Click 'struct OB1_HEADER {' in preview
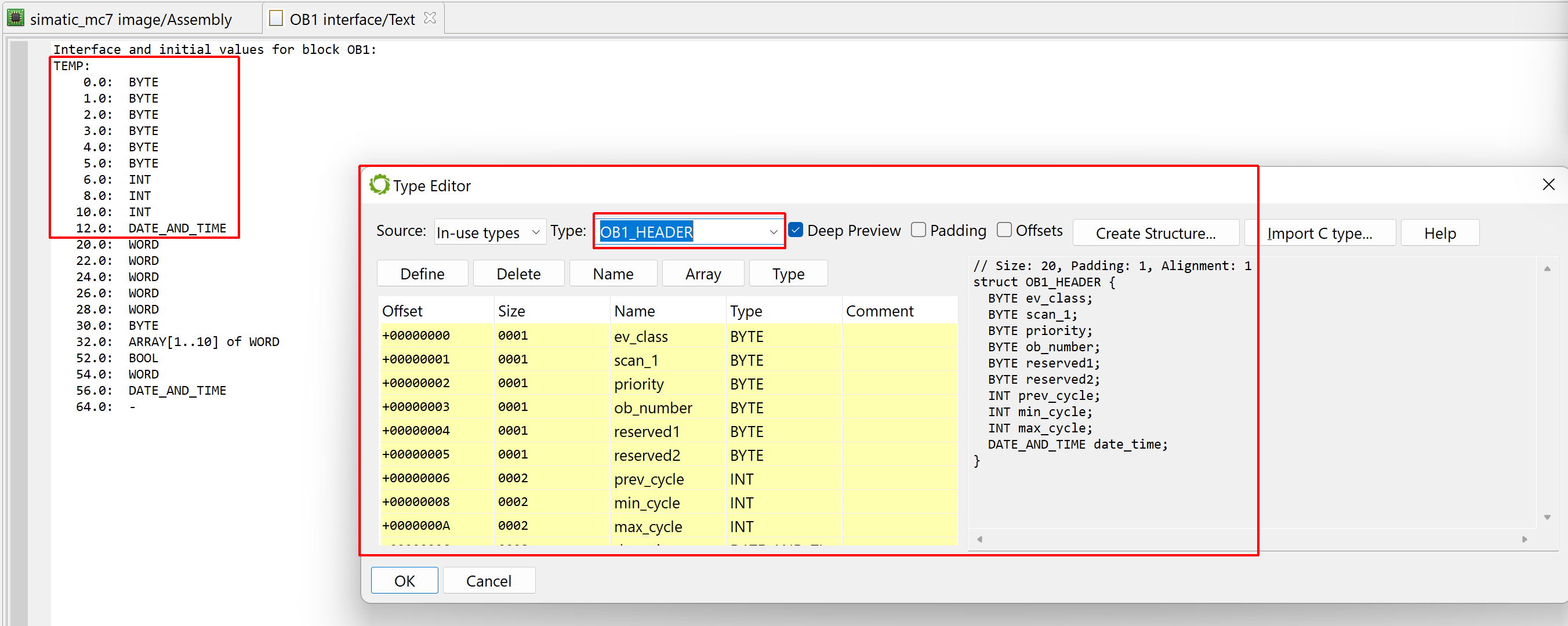The width and height of the screenshot is (1568, 626). click(x=1044, y=282)
